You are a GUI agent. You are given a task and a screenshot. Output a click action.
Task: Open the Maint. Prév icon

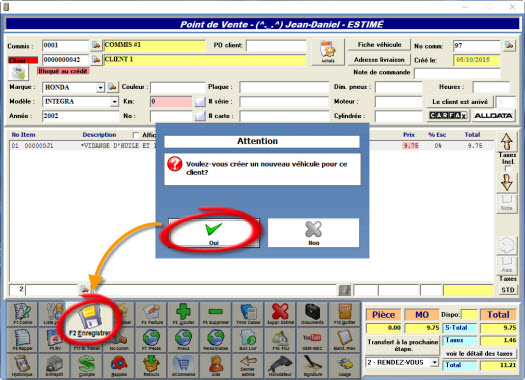click(x=344, y=340)
